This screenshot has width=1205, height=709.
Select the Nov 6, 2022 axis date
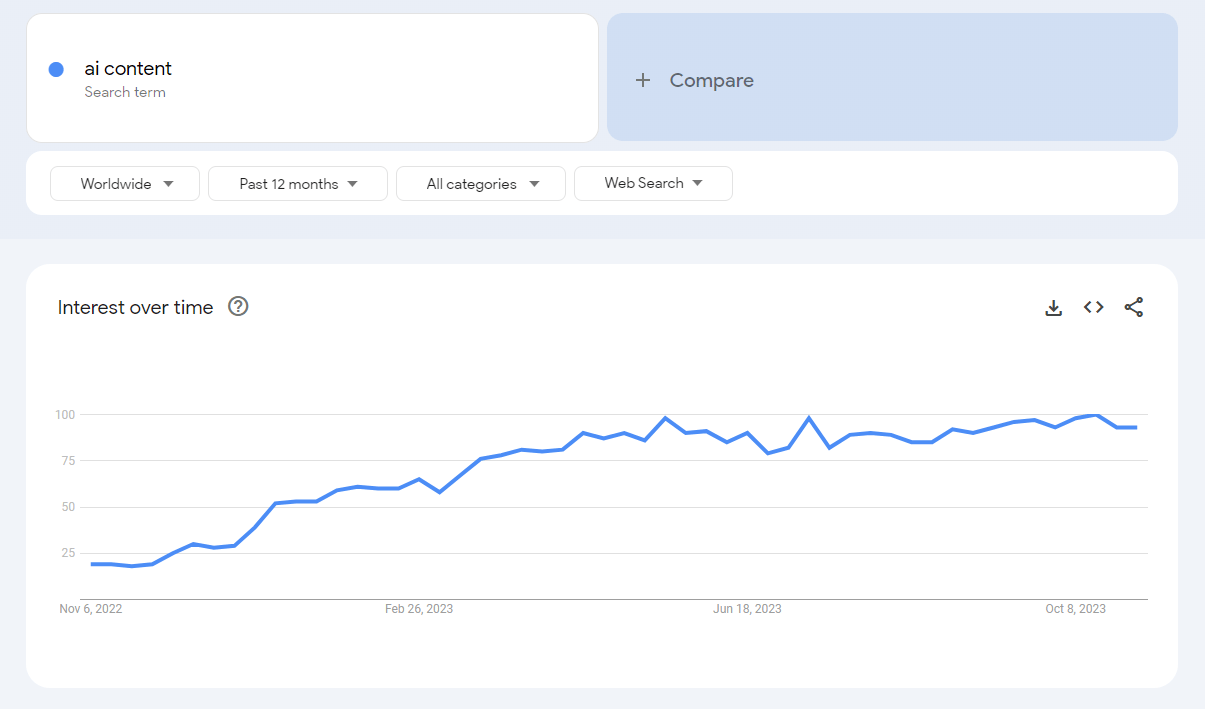pos(91,609)
